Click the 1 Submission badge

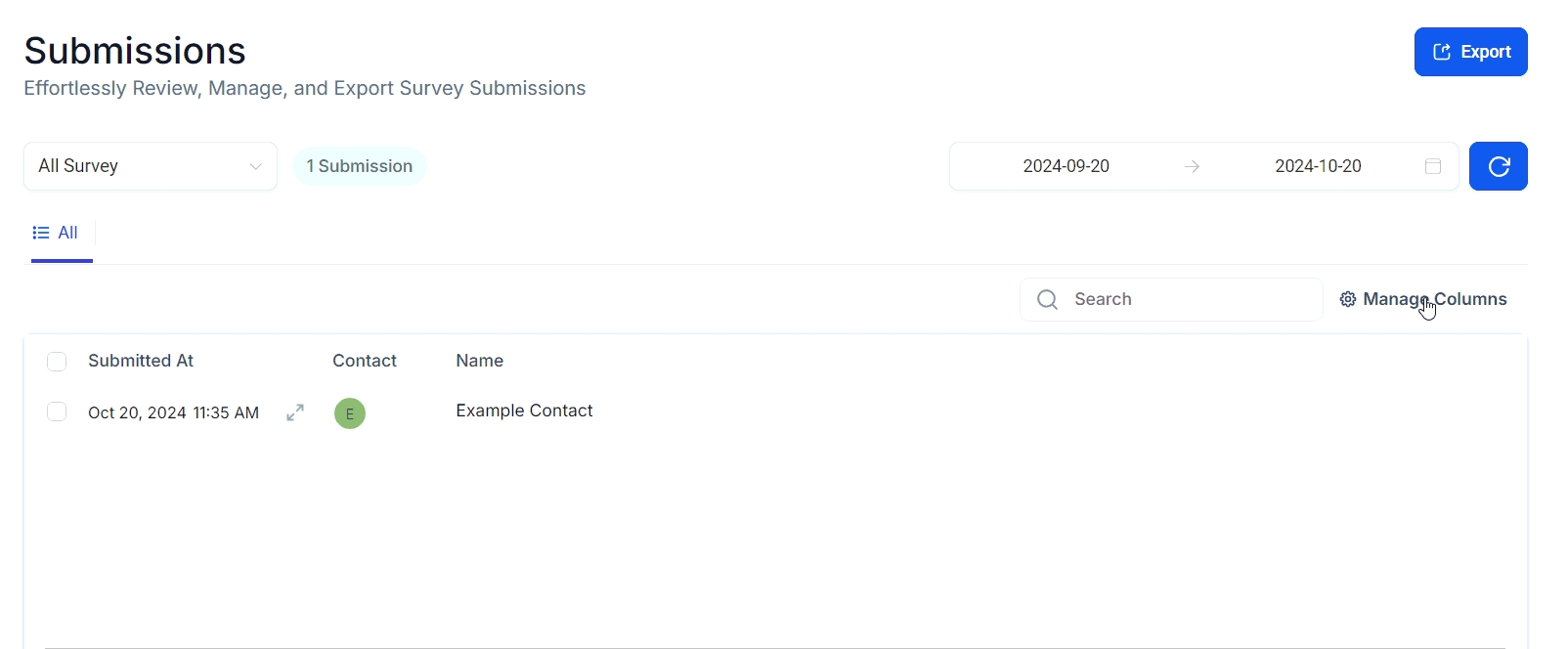[360, 166]
